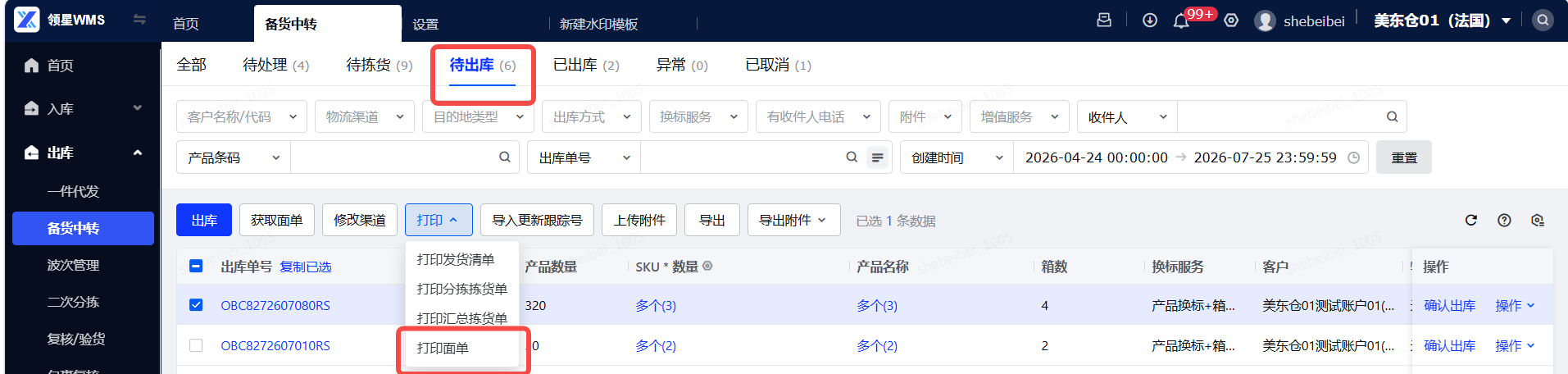Viewport: 1568px width, 374px height.
Task: Toggle the select-all header checkbox
Action: pyautogui.click(x=196, y=266)
